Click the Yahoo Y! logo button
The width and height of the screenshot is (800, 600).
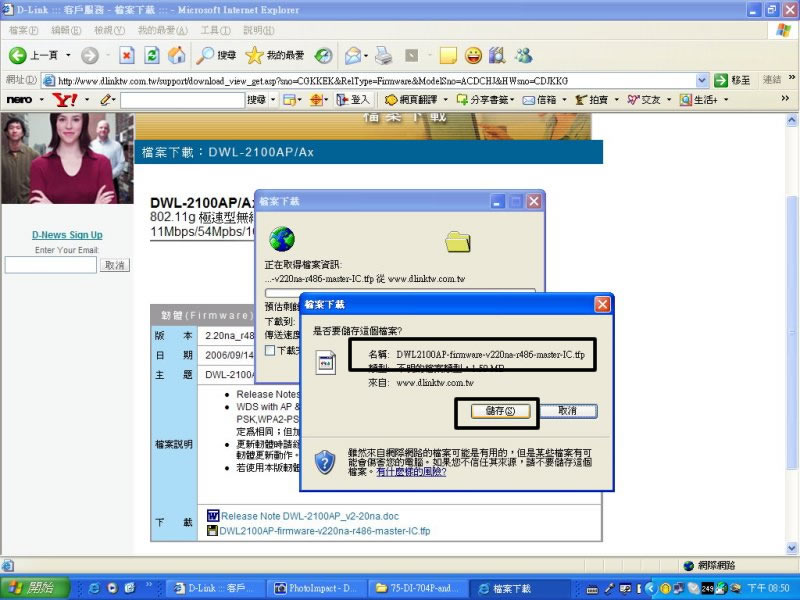point(65,99)
